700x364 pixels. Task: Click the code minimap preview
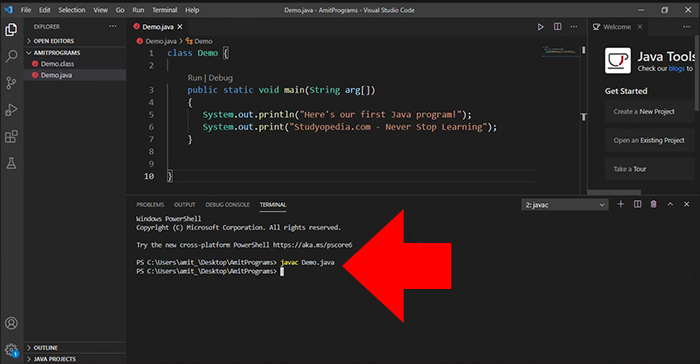tap(560, 51)
